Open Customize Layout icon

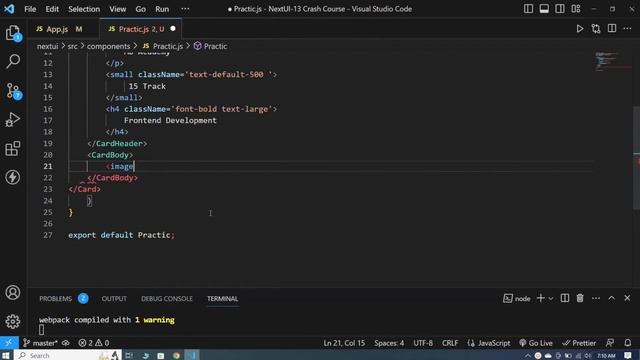point(576,9)
